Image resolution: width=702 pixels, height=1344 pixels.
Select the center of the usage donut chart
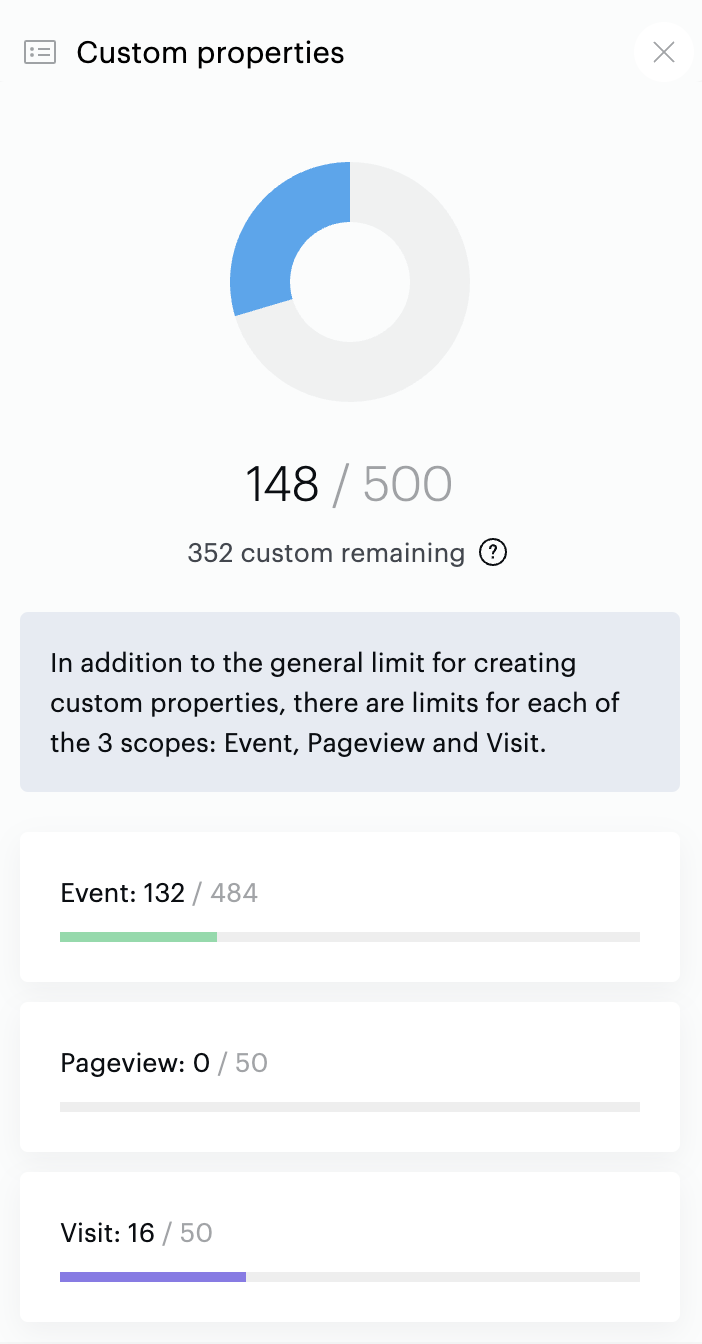point(350,281)
